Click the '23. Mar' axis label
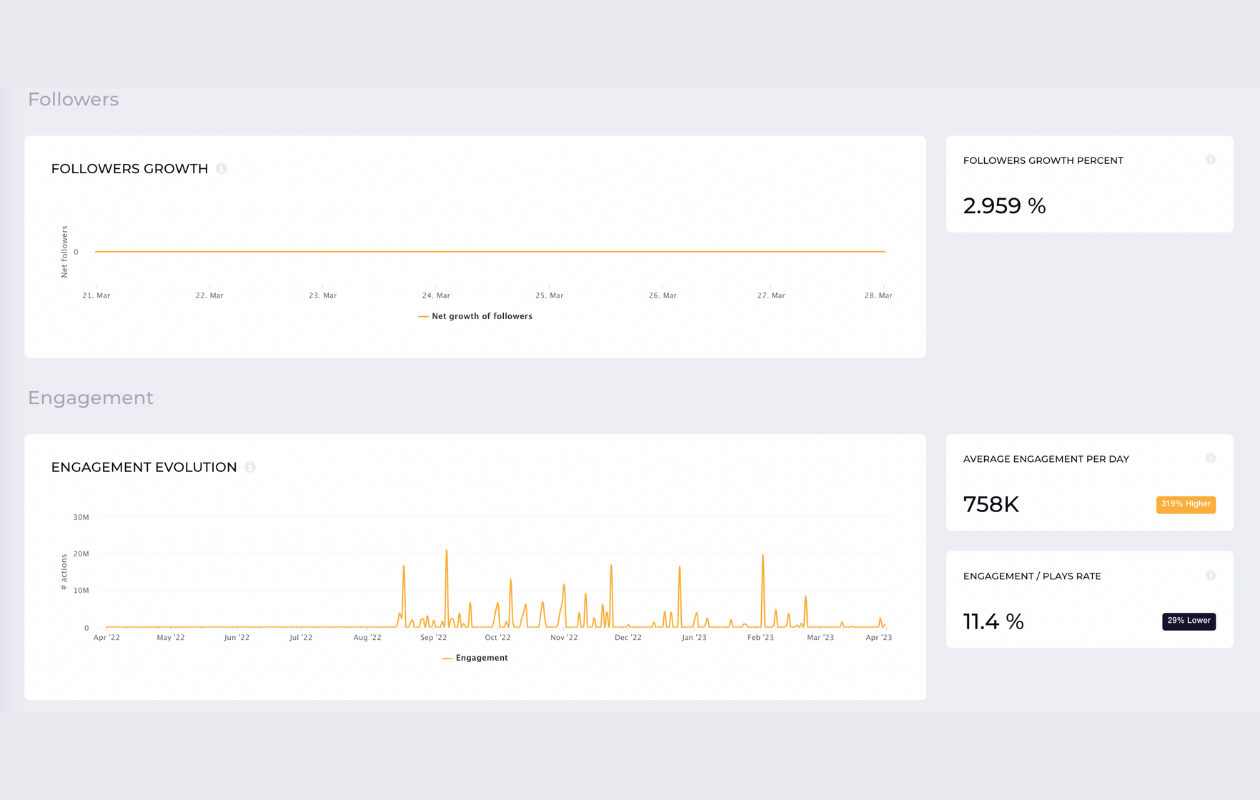The image size is (1260, 800). tap(322, 296)
